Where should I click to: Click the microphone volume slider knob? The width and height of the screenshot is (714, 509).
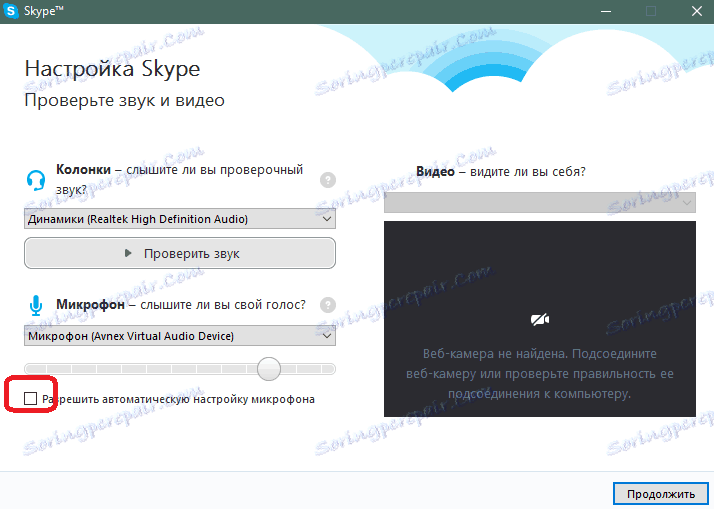[x=269, y=369]
